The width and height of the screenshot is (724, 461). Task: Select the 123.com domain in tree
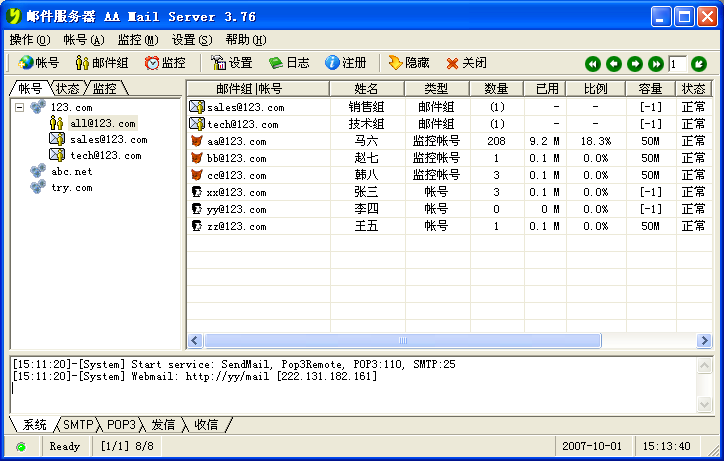click(x=72, y=108)
